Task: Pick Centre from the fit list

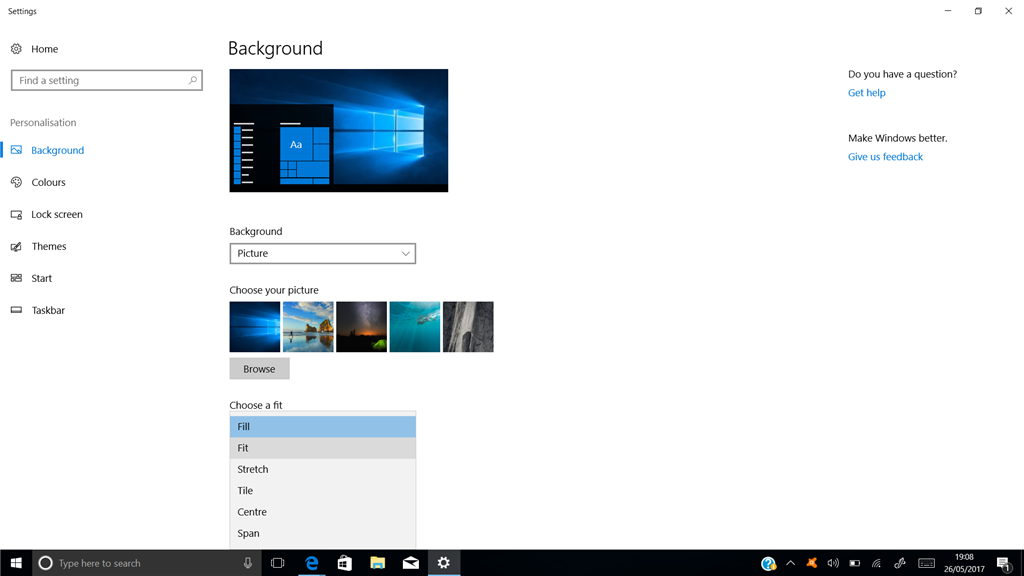Action: (323, 512)
